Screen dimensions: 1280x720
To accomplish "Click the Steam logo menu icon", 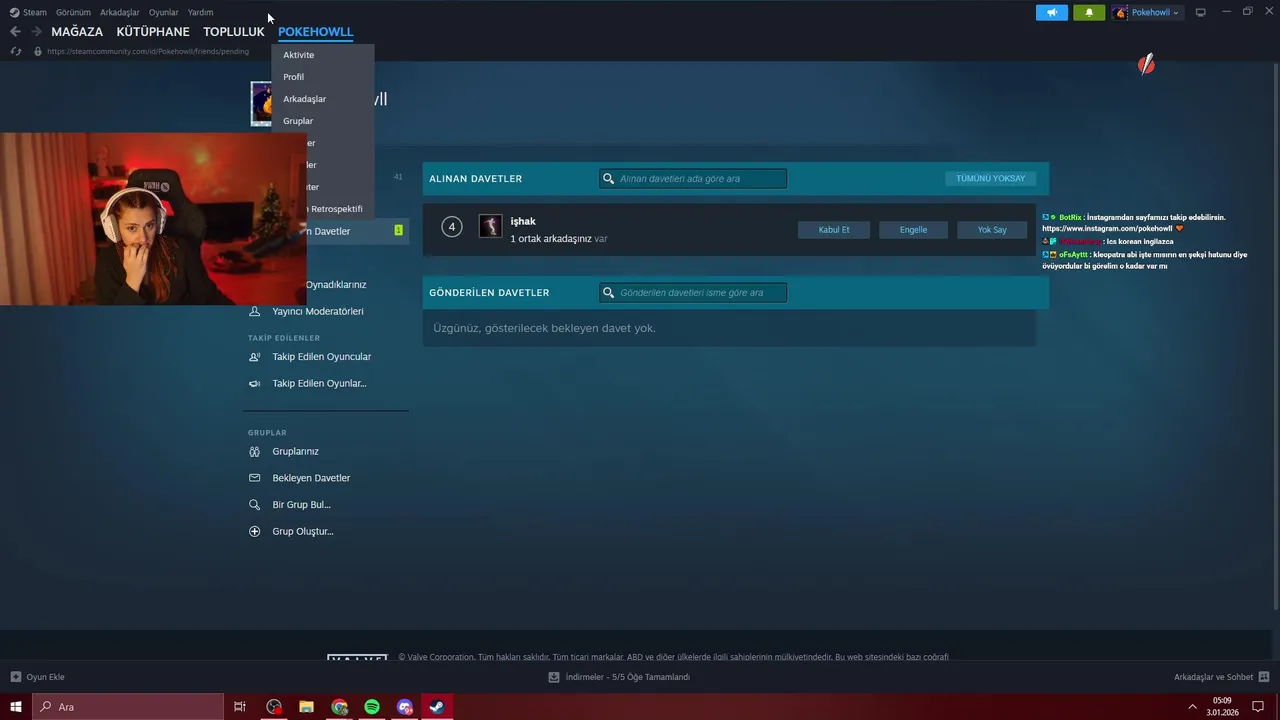I will coord(15,12).
